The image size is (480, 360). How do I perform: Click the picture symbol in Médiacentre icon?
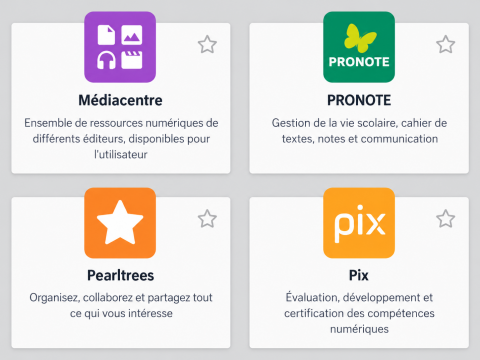(x=132, y=35)
